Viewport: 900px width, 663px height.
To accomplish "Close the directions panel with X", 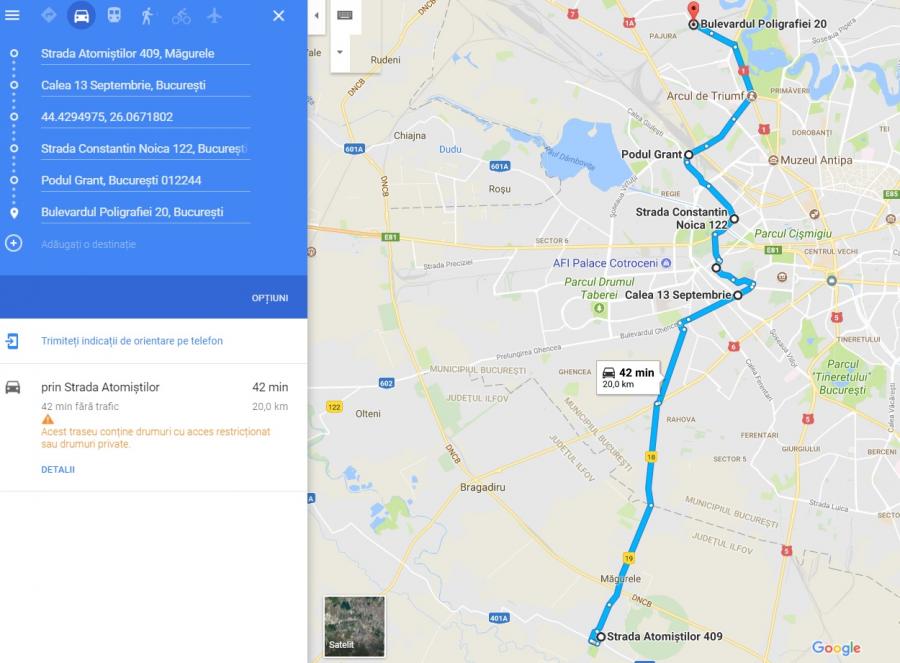I will click(278, 15).
